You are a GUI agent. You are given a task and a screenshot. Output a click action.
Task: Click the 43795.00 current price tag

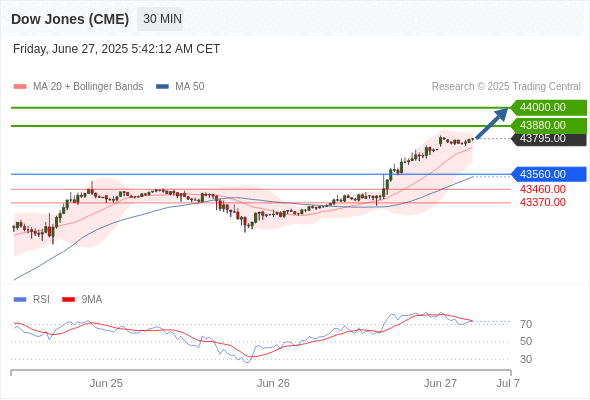(x=549, y=139)
